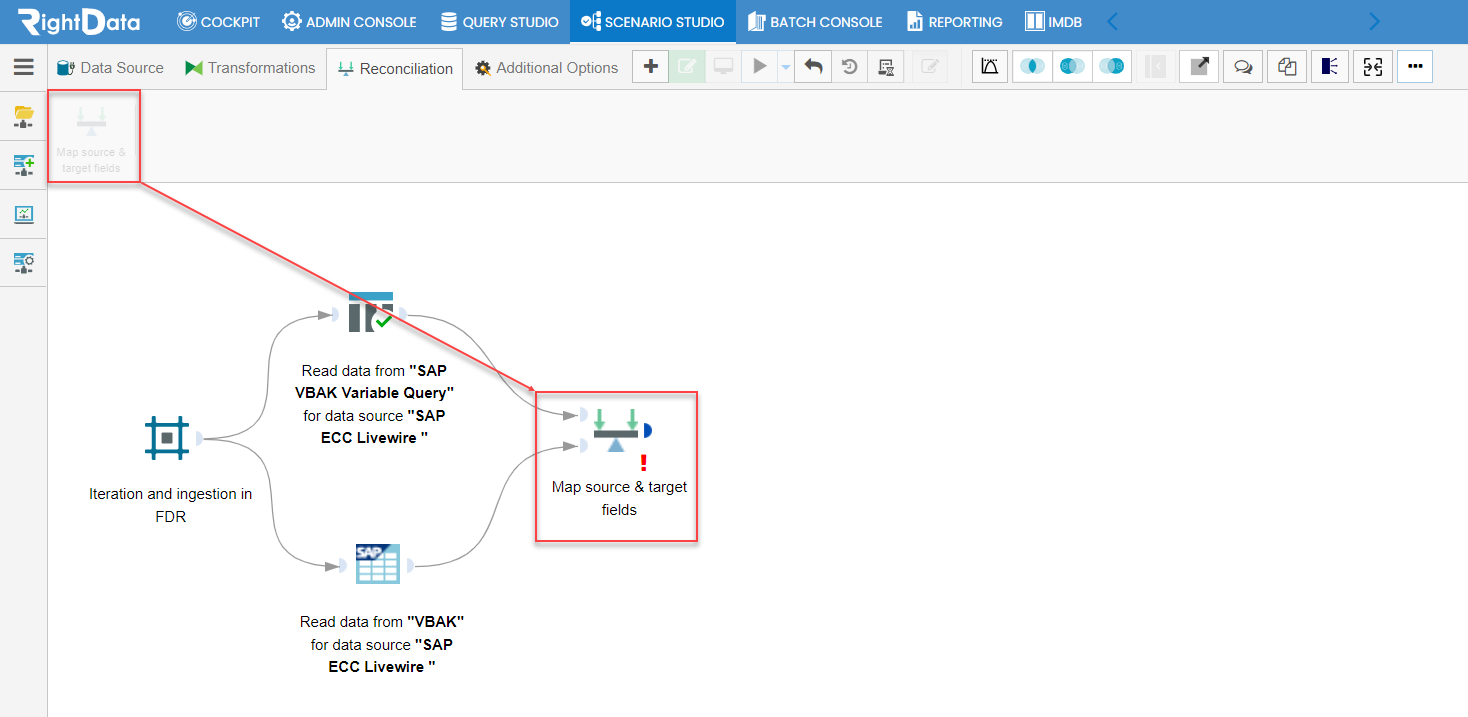This screenshot has height=717, width=1468.
Task: Select the intersection Venn diagram icon
Action: click(x=1033, y=67)
